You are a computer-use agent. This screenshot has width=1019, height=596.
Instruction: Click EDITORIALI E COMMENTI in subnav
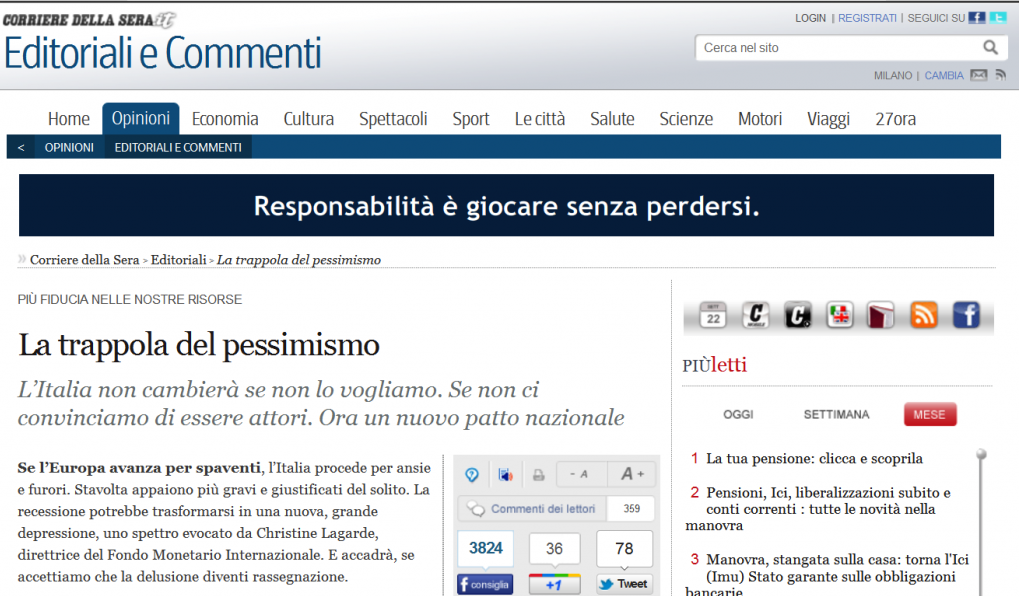(x=178, y=148)
